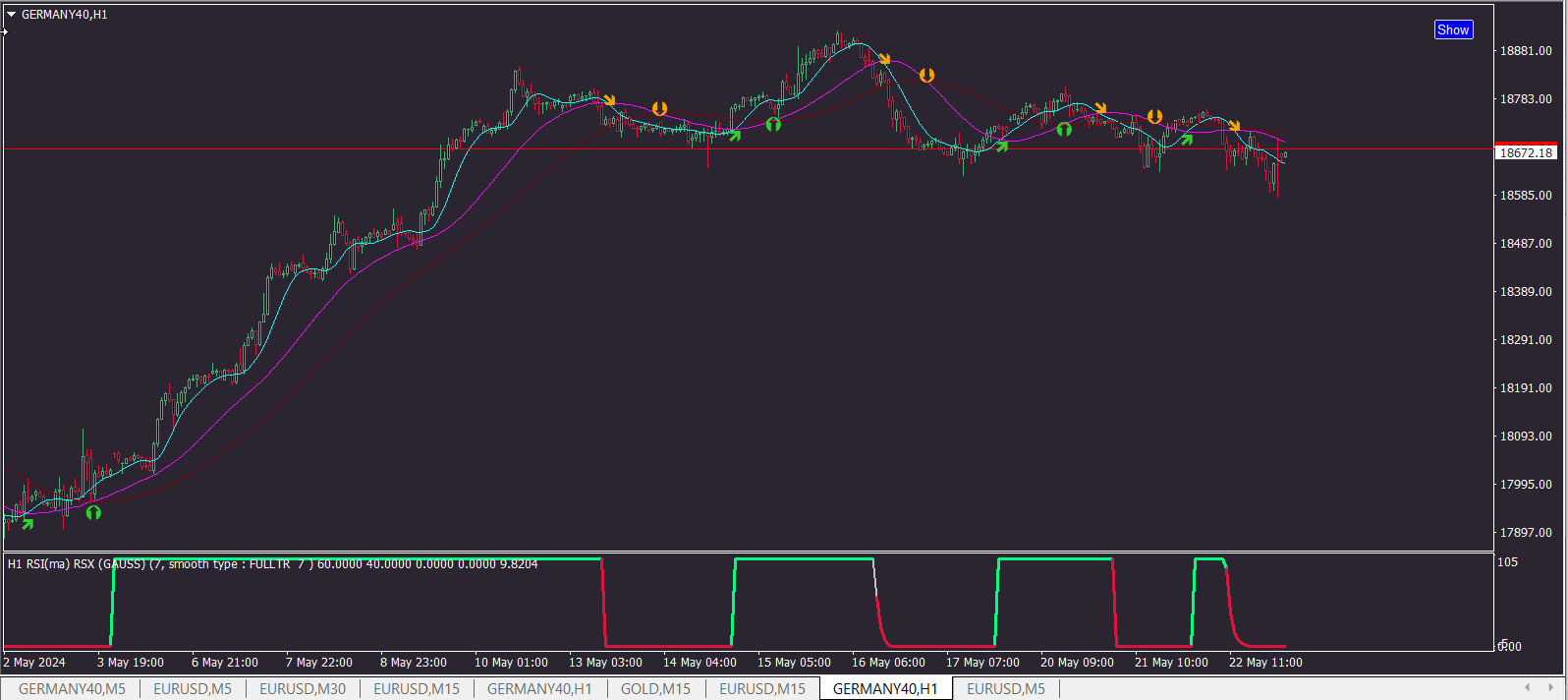Viewport: 1568px width, 700px height.
Task: Click the current price label 18672.18
Action: pyautogui.click(x=1526, y=152)
